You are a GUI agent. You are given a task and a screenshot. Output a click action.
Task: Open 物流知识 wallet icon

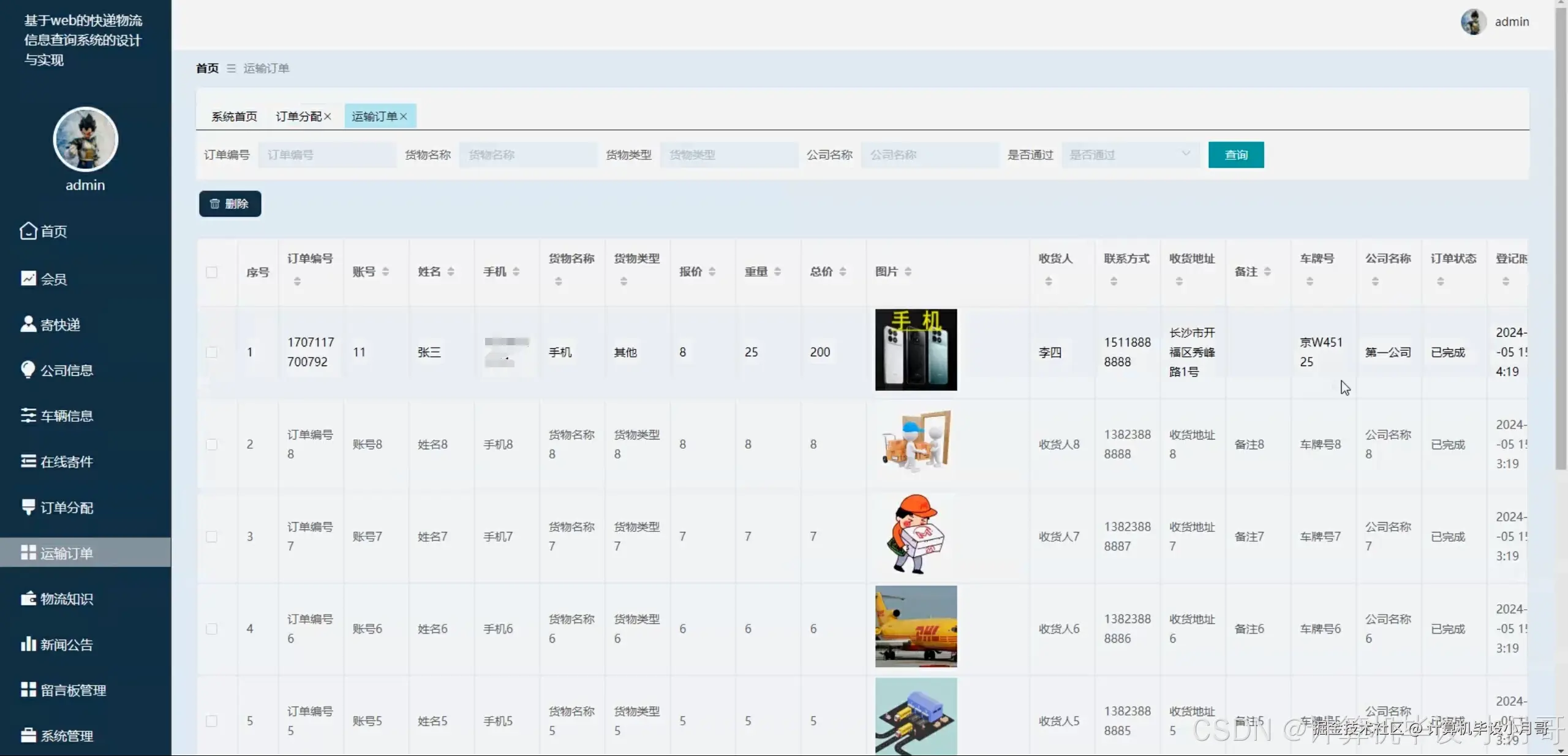click(x=28, y=599)
